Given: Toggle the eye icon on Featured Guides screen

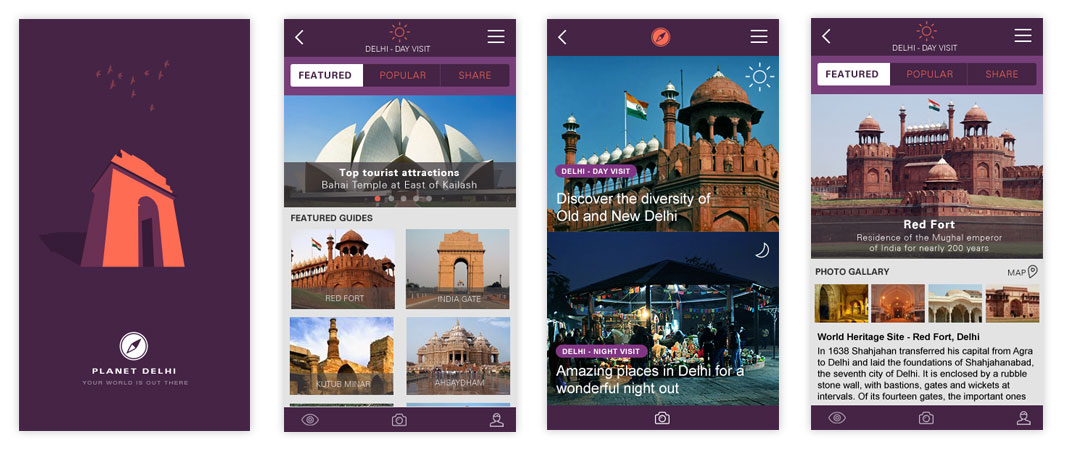Looking at the screenshot, I should 310,419.
